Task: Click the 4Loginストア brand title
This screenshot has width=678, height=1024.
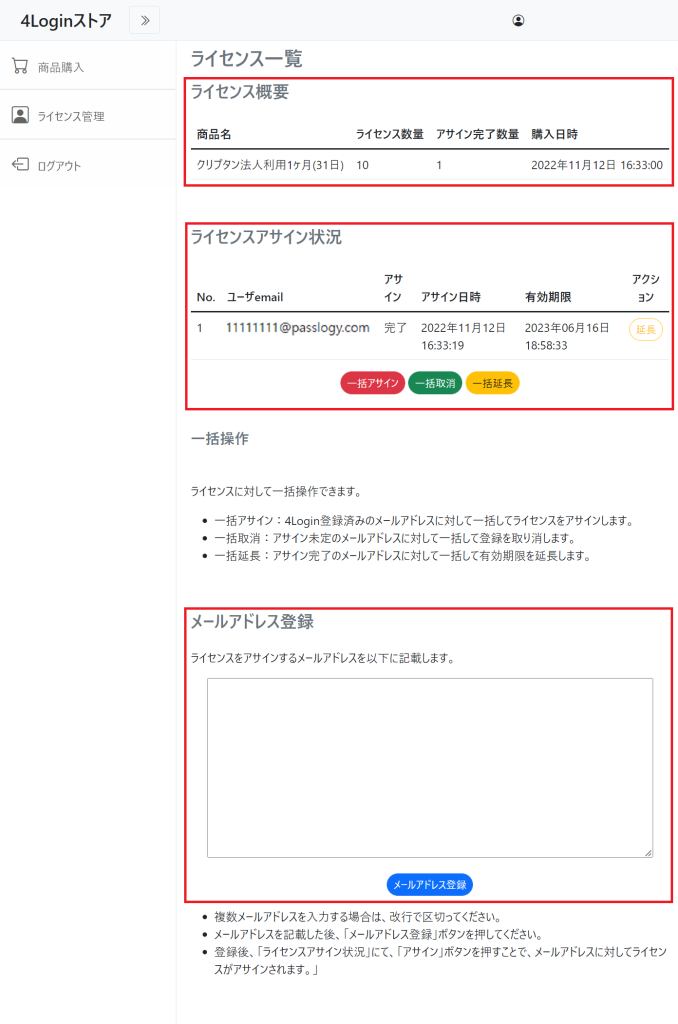Action: click(x=66, y=21)
